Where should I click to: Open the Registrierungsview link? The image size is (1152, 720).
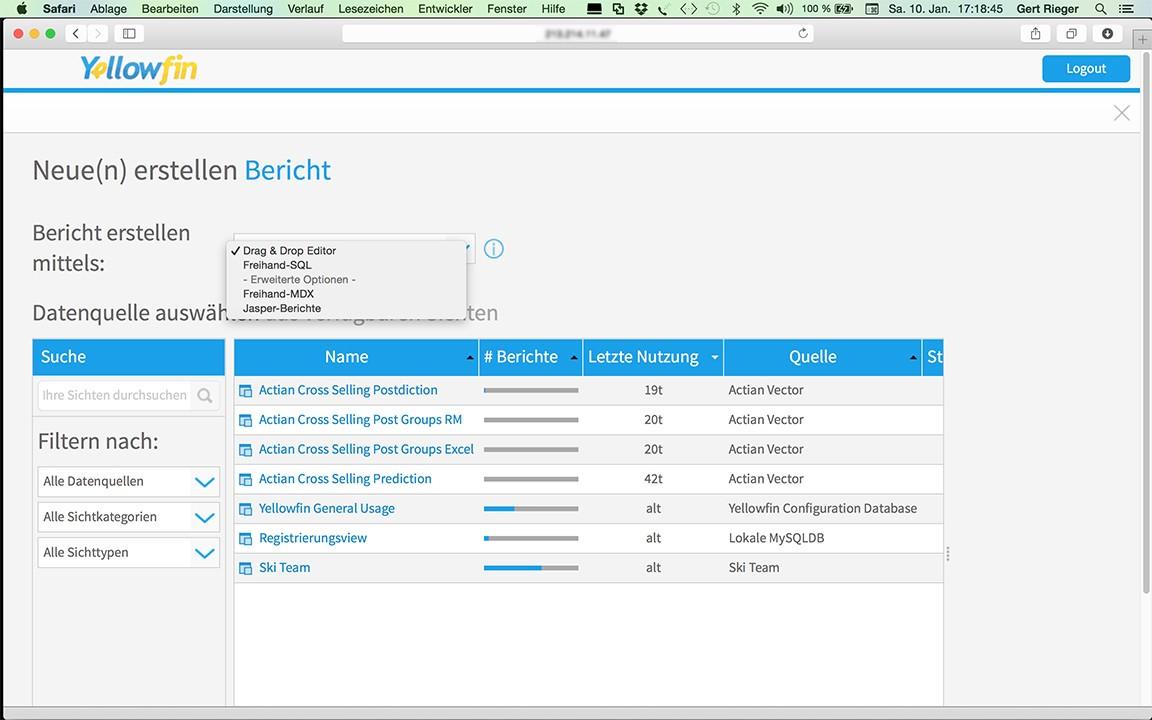pos(313,538)
